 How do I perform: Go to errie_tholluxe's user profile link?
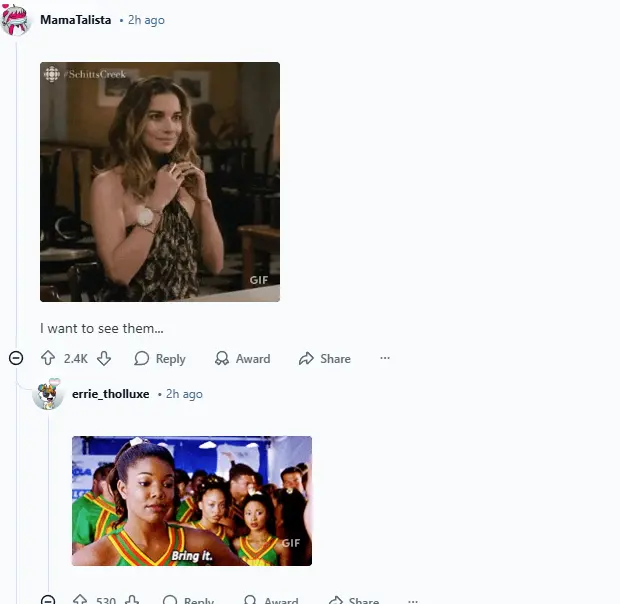pos(111,394)
